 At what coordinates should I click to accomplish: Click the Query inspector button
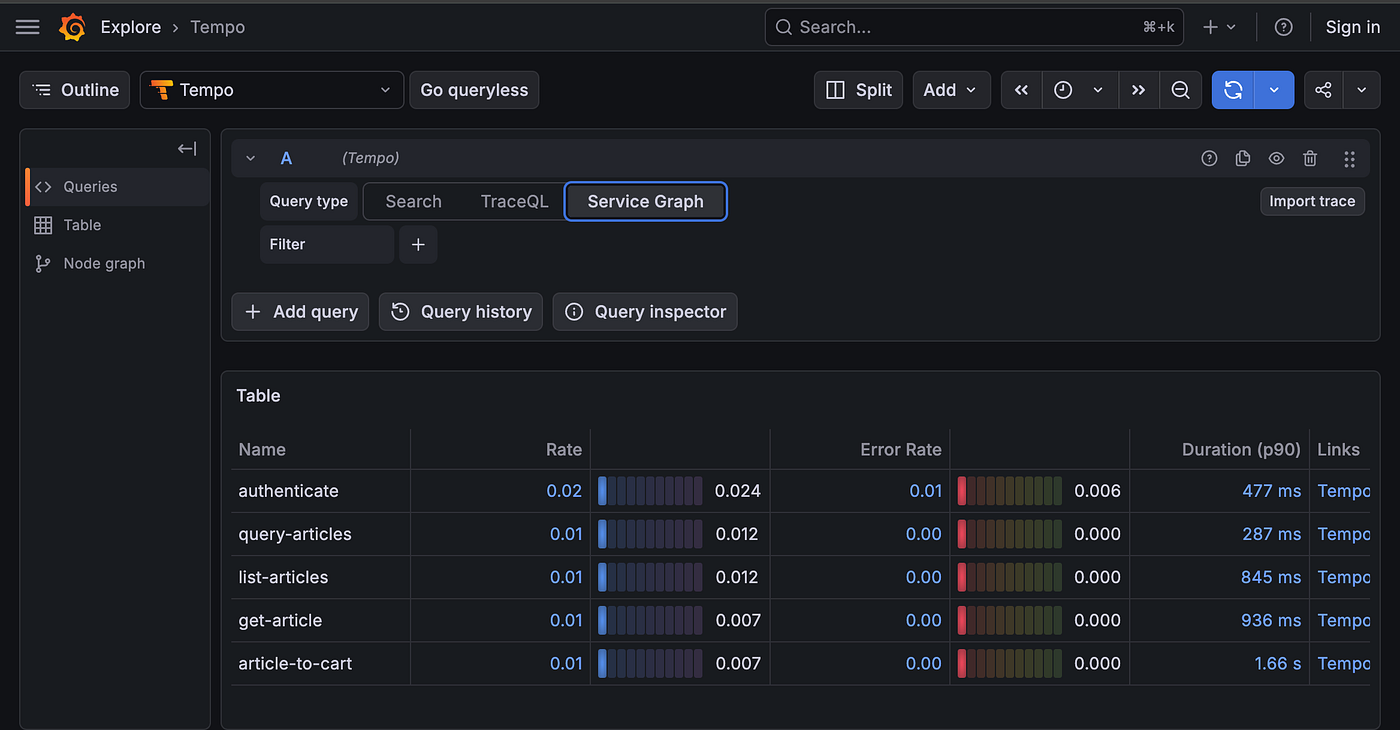645,312
